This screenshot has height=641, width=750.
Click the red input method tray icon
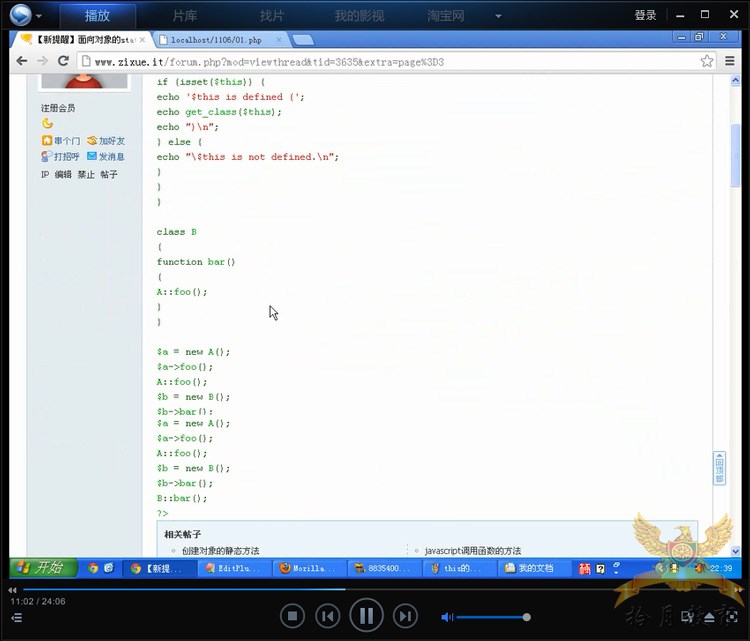pos(585,568)
